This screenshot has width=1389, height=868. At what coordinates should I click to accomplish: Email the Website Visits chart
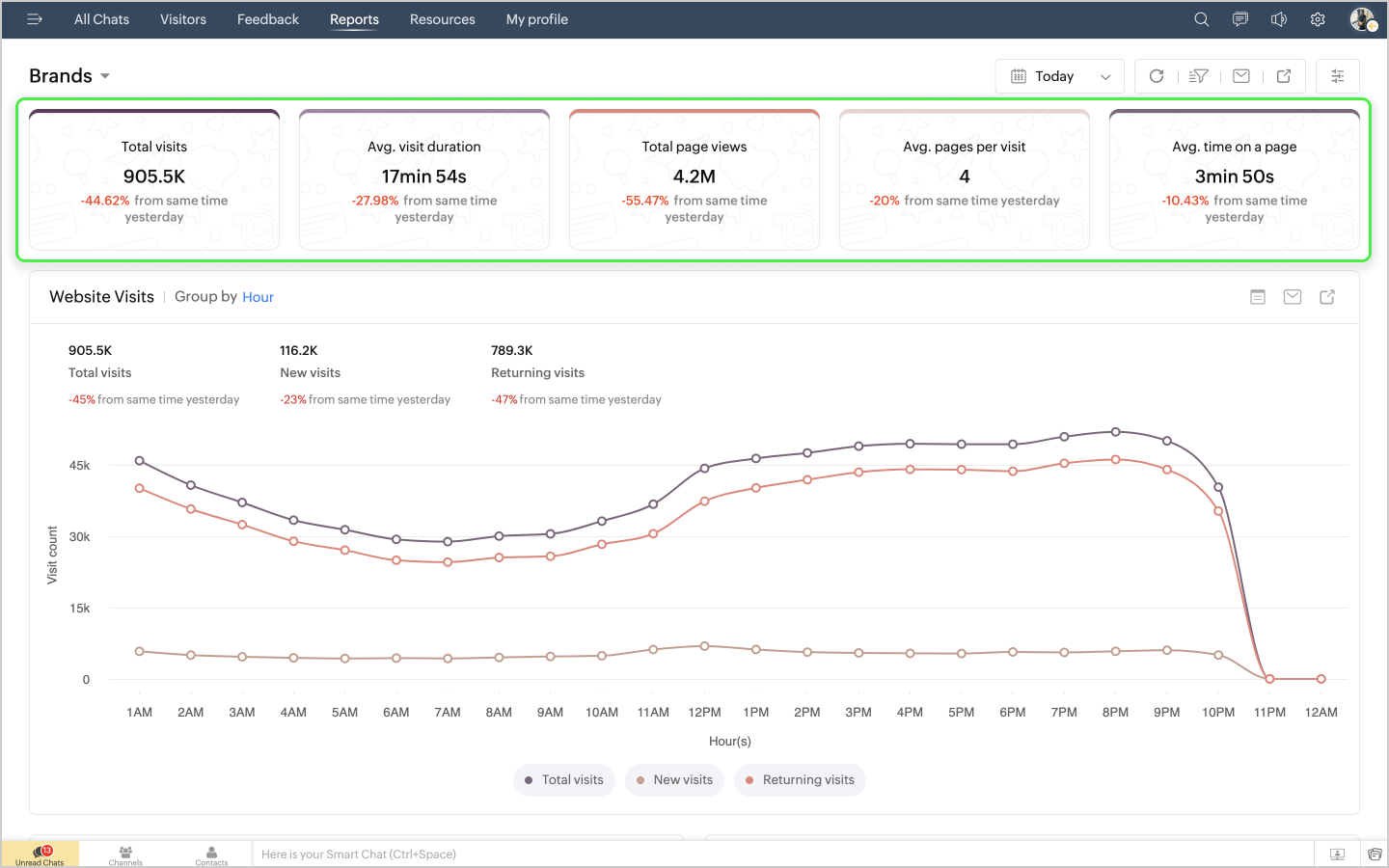click(1293, 297)
